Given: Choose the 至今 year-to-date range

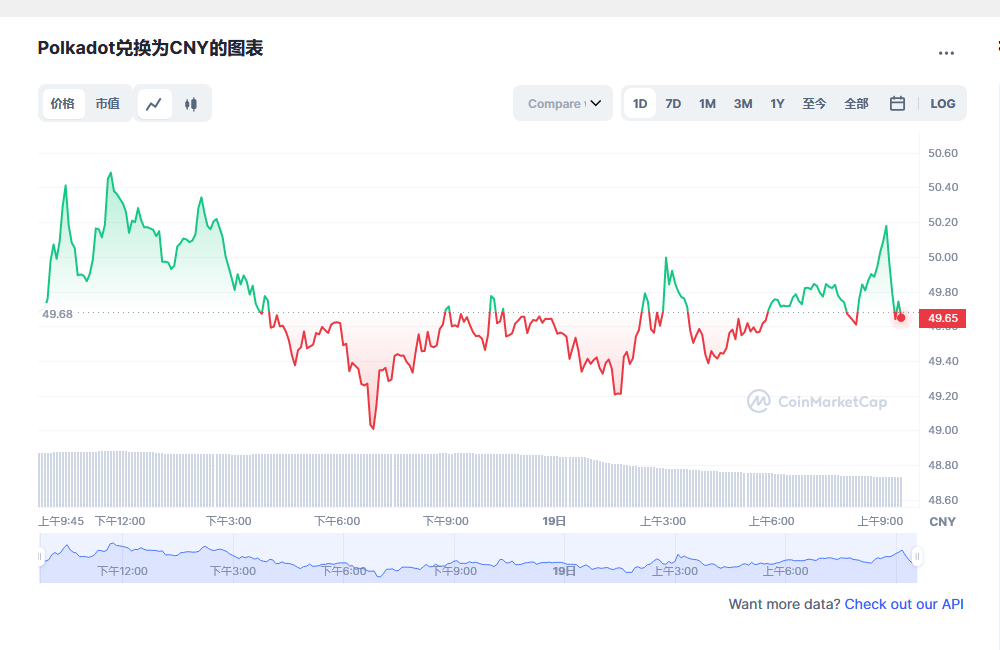Looking at the screenshot, I should pyautogui.click(x=814, y=103).
